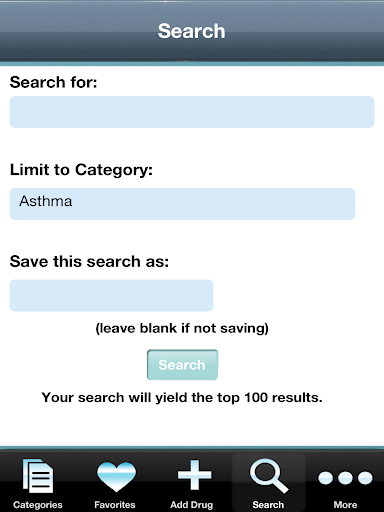Tap the Favorites heart icon
The height and width of the screenshot is (512, 384).
(x=116, y=477)
